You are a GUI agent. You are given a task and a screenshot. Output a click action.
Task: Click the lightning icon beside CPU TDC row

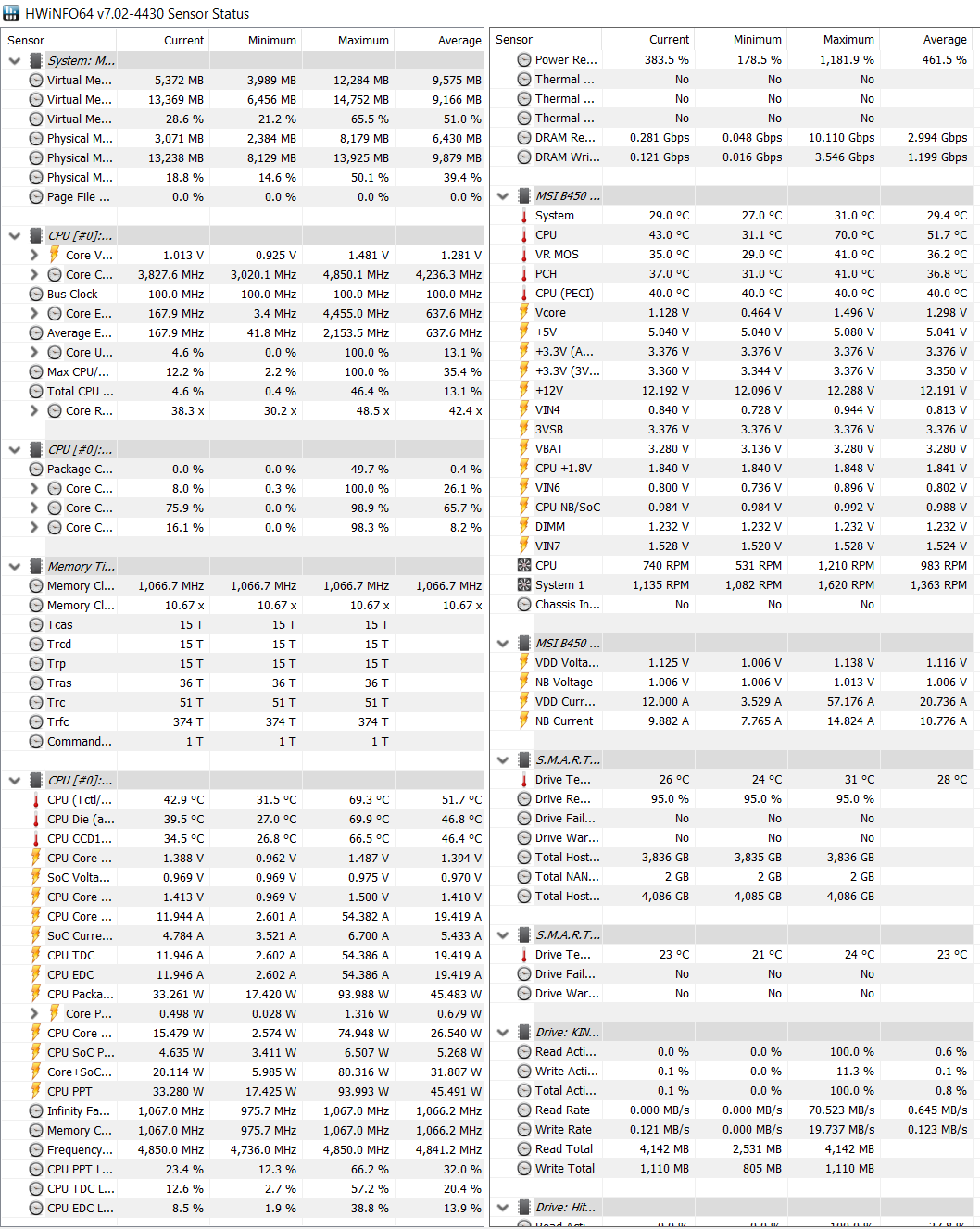(36, 955)
